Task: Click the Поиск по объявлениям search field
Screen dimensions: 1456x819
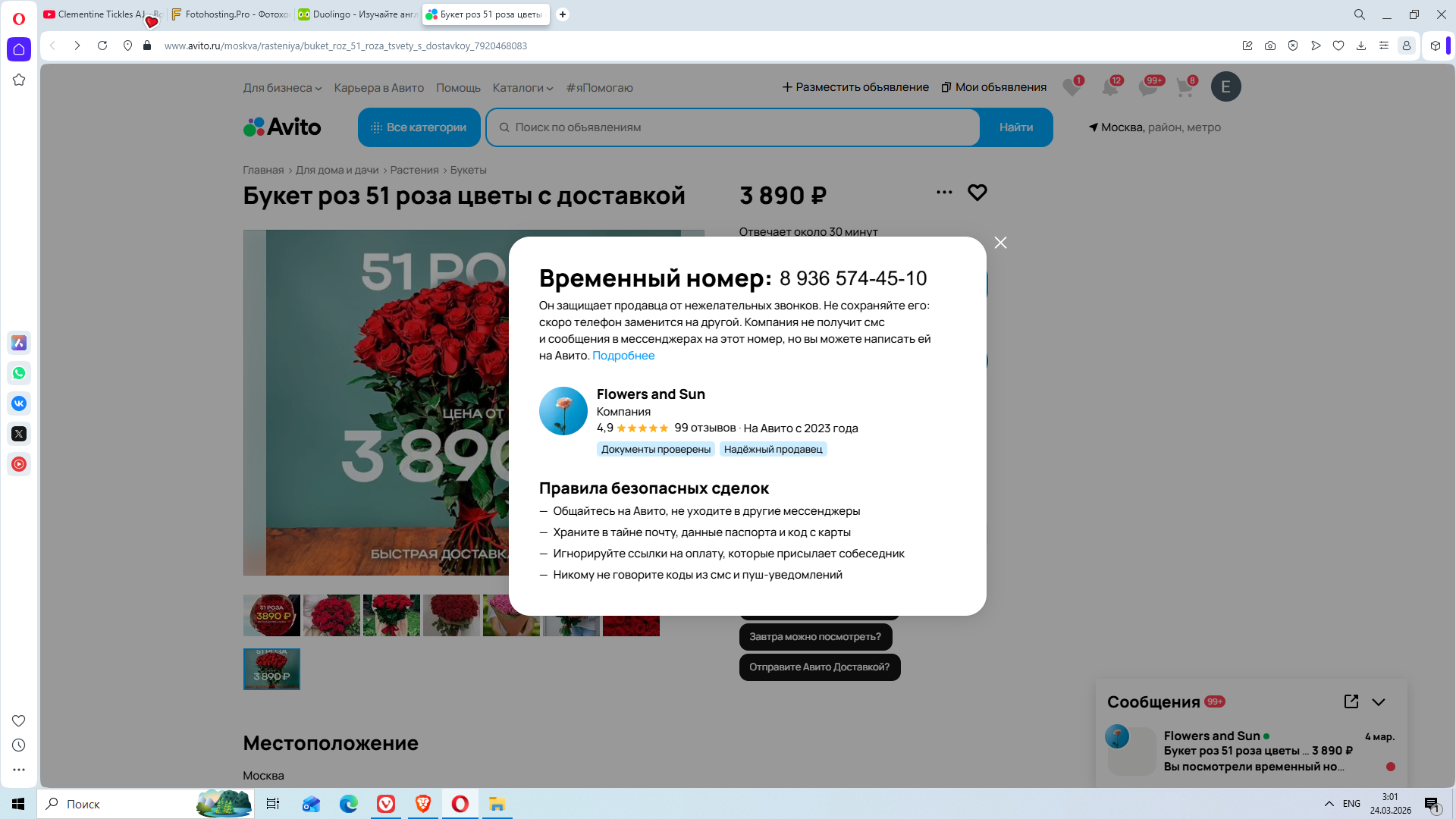Action: pyautogui.click(x=732, y=127)
